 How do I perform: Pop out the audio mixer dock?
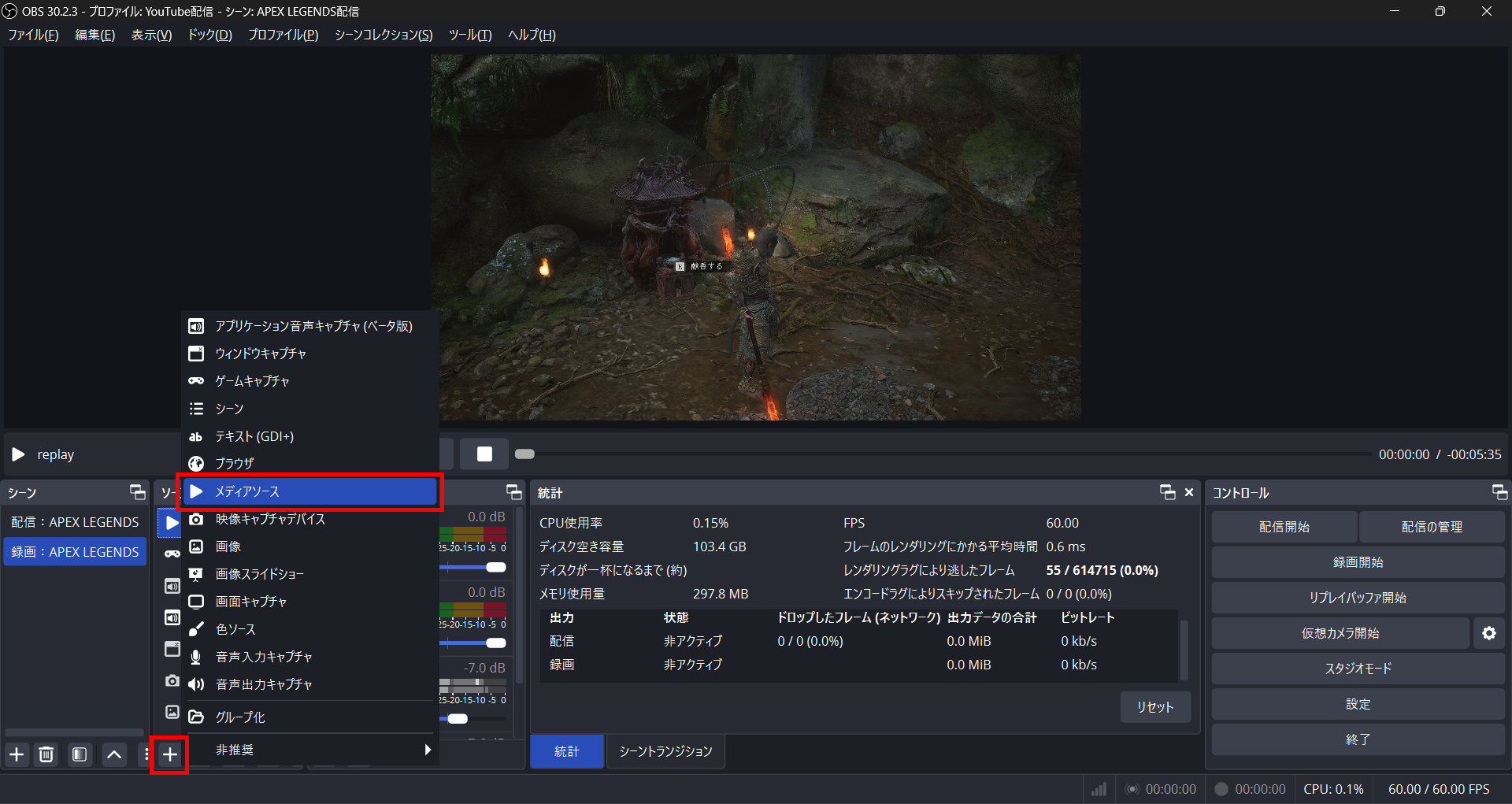point(514,493)
